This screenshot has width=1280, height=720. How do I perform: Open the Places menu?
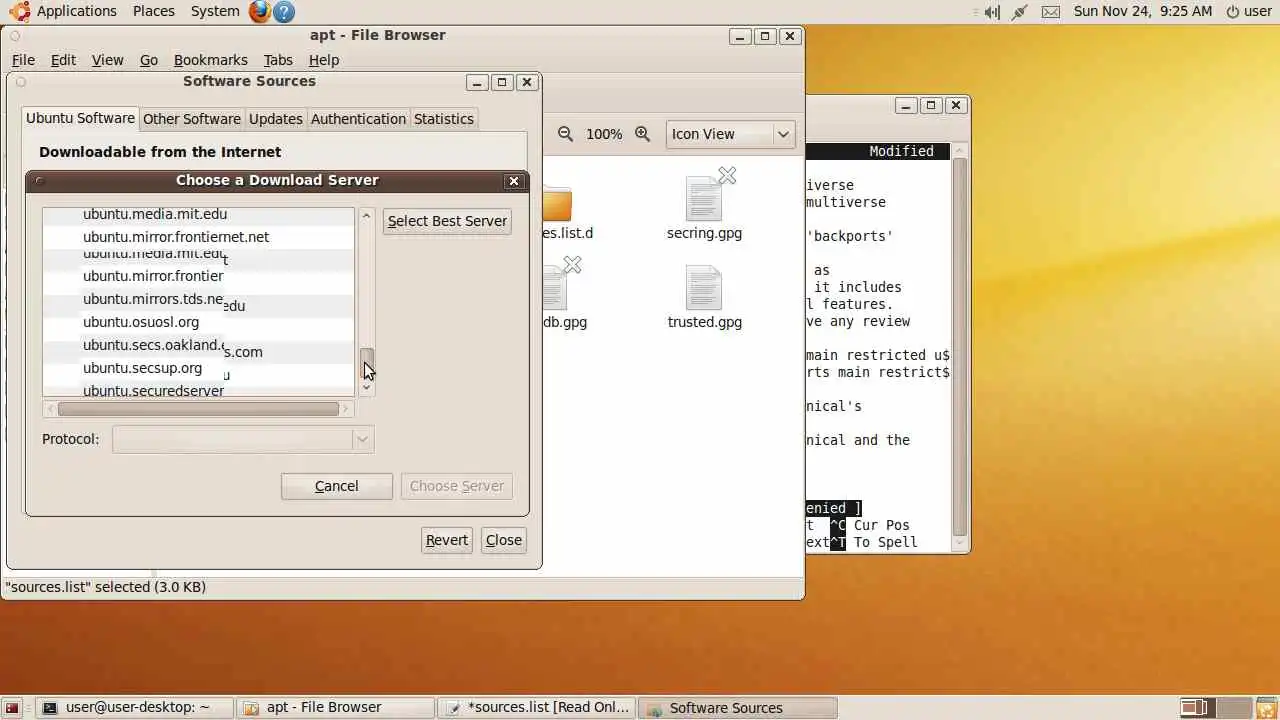(x=153, y=11)
